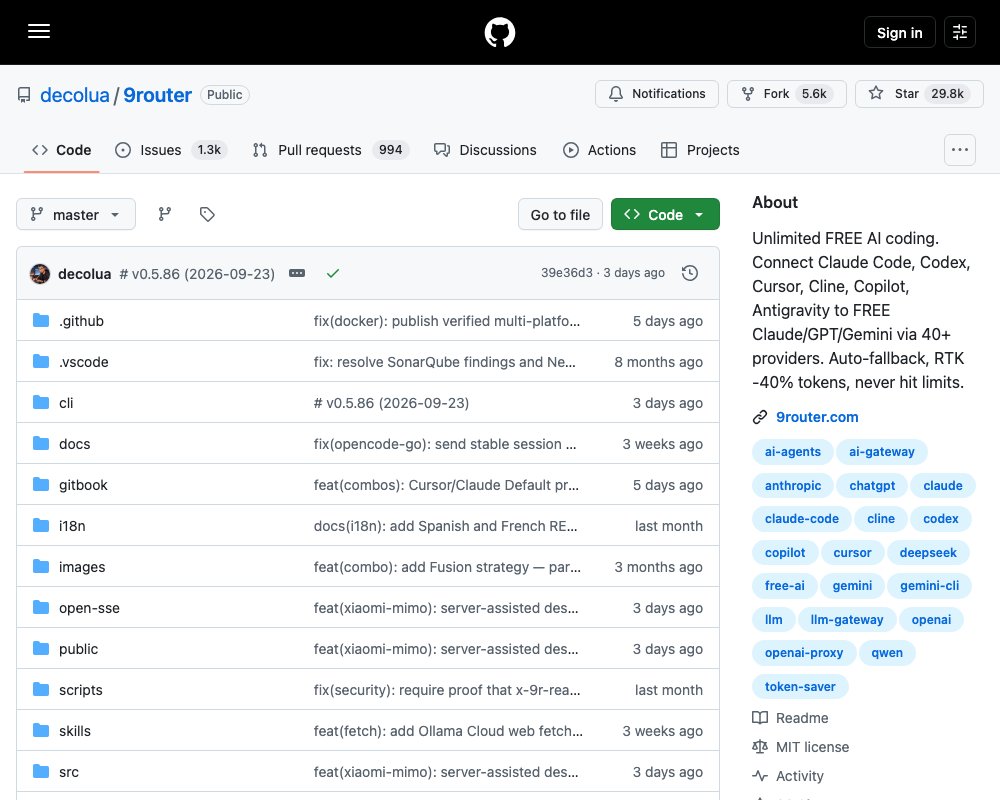The height and width of the screenshot is (800, 1000).
Task: Open the decolua owner profile link
Action: (x=75, y=95)
